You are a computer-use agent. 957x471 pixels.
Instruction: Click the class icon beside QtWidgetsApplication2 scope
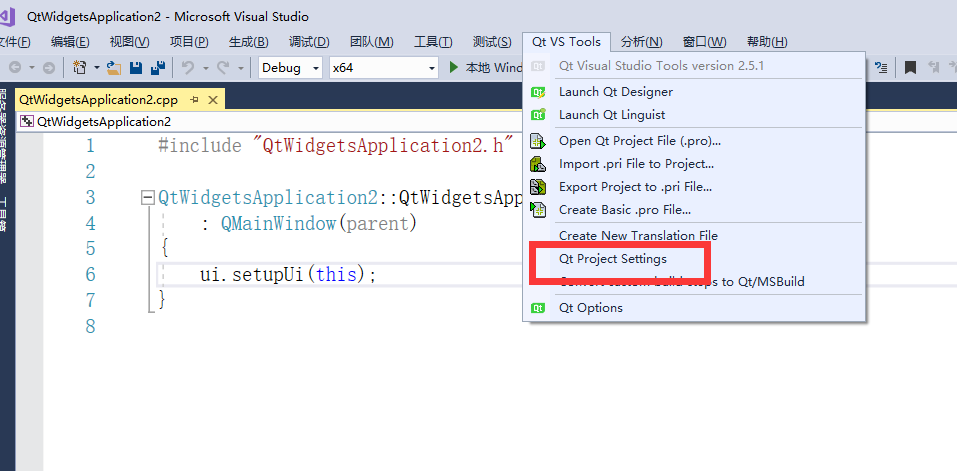26,121
